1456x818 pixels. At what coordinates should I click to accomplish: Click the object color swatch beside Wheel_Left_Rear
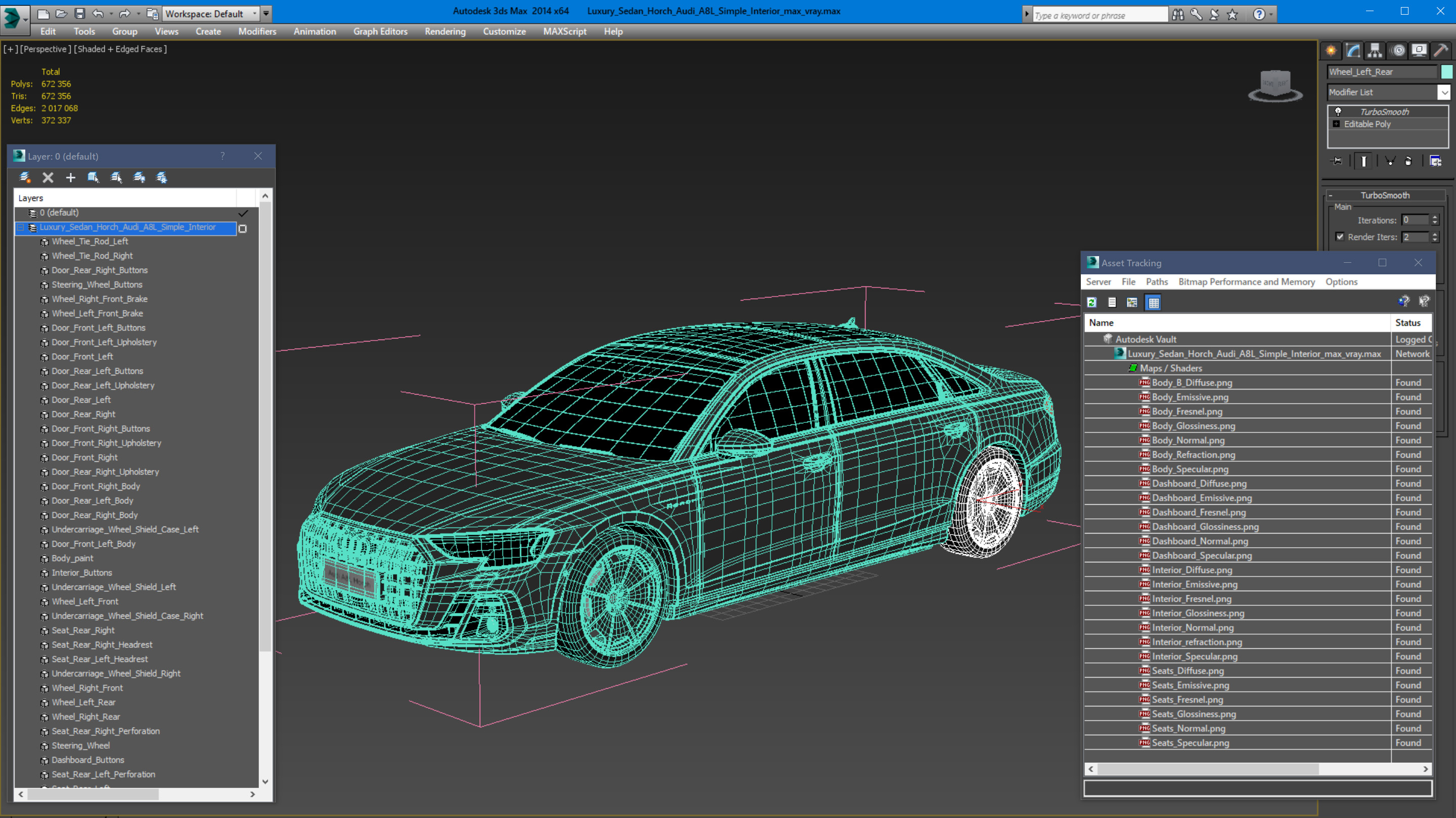tap(1446, 72)
